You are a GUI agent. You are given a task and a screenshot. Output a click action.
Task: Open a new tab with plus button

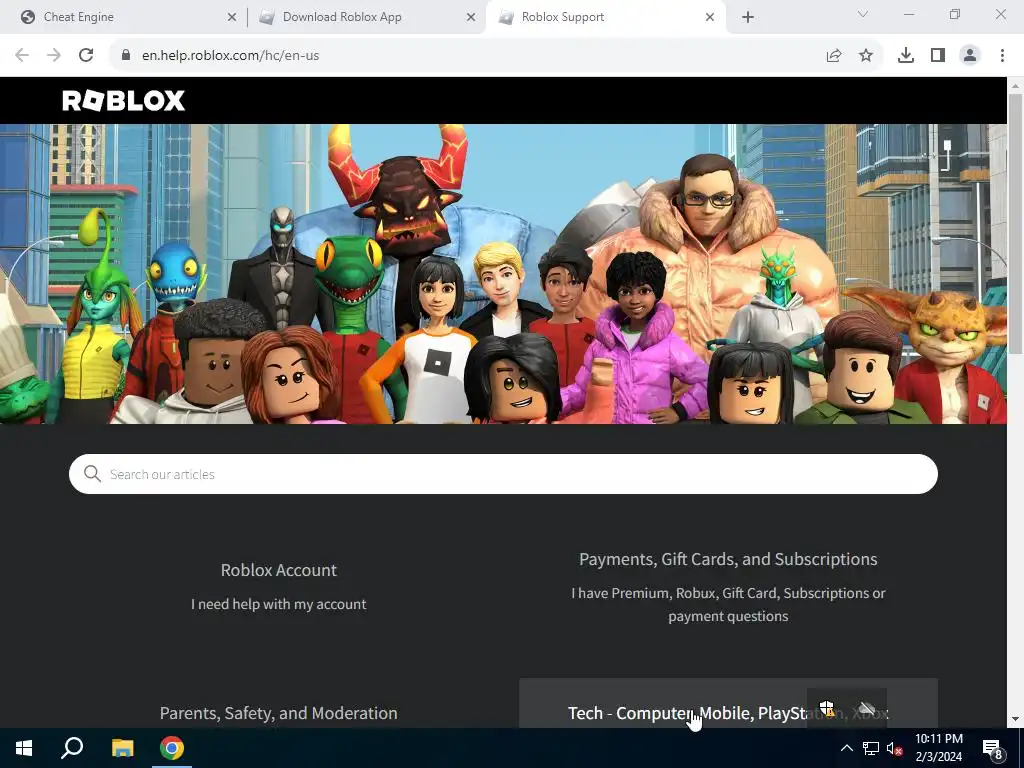pyautogui.click(x=748, y=18)
